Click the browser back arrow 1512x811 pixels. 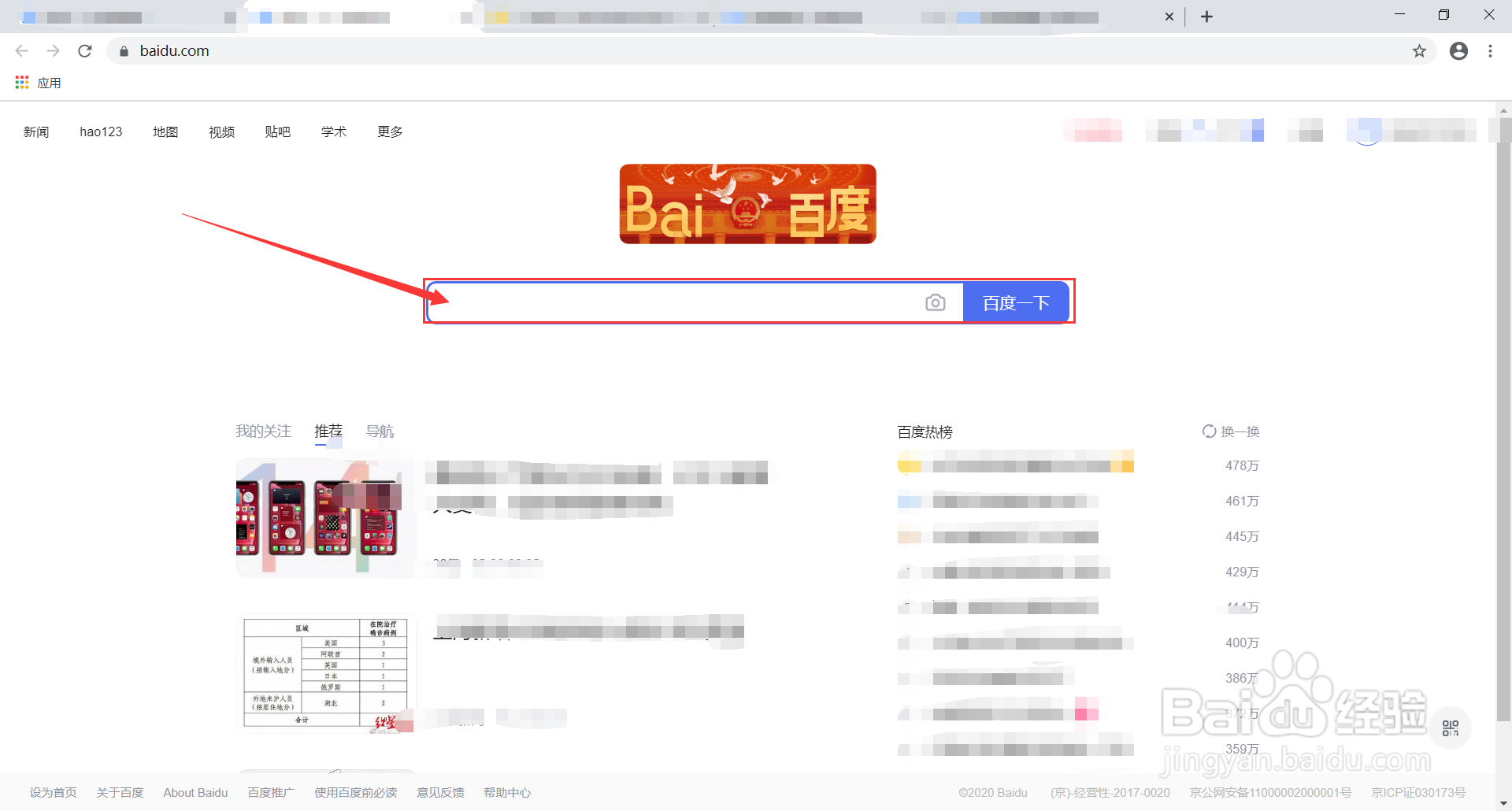coord(21,51)
